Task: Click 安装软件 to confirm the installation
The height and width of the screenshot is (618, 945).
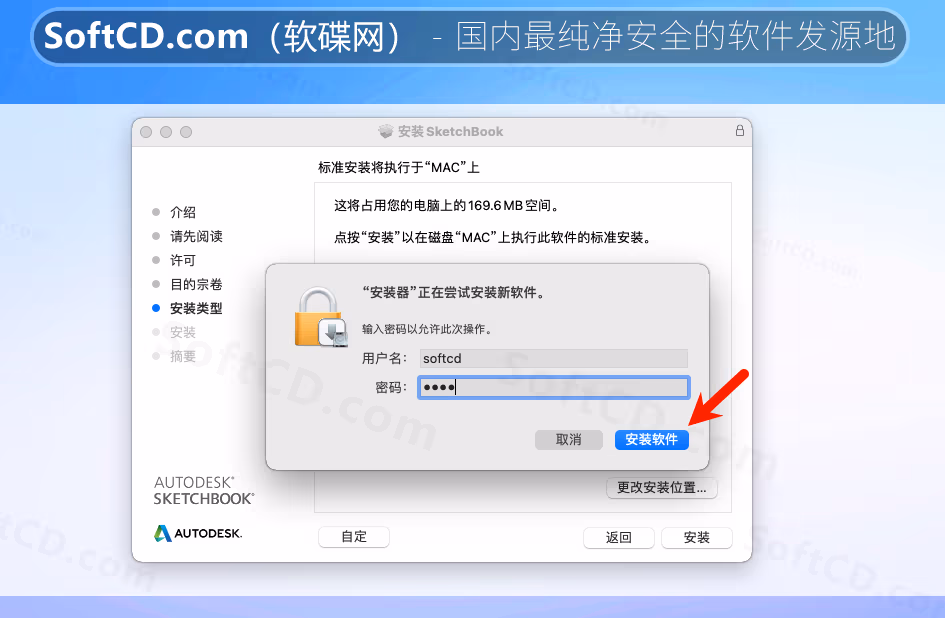Action: [651, 440]
